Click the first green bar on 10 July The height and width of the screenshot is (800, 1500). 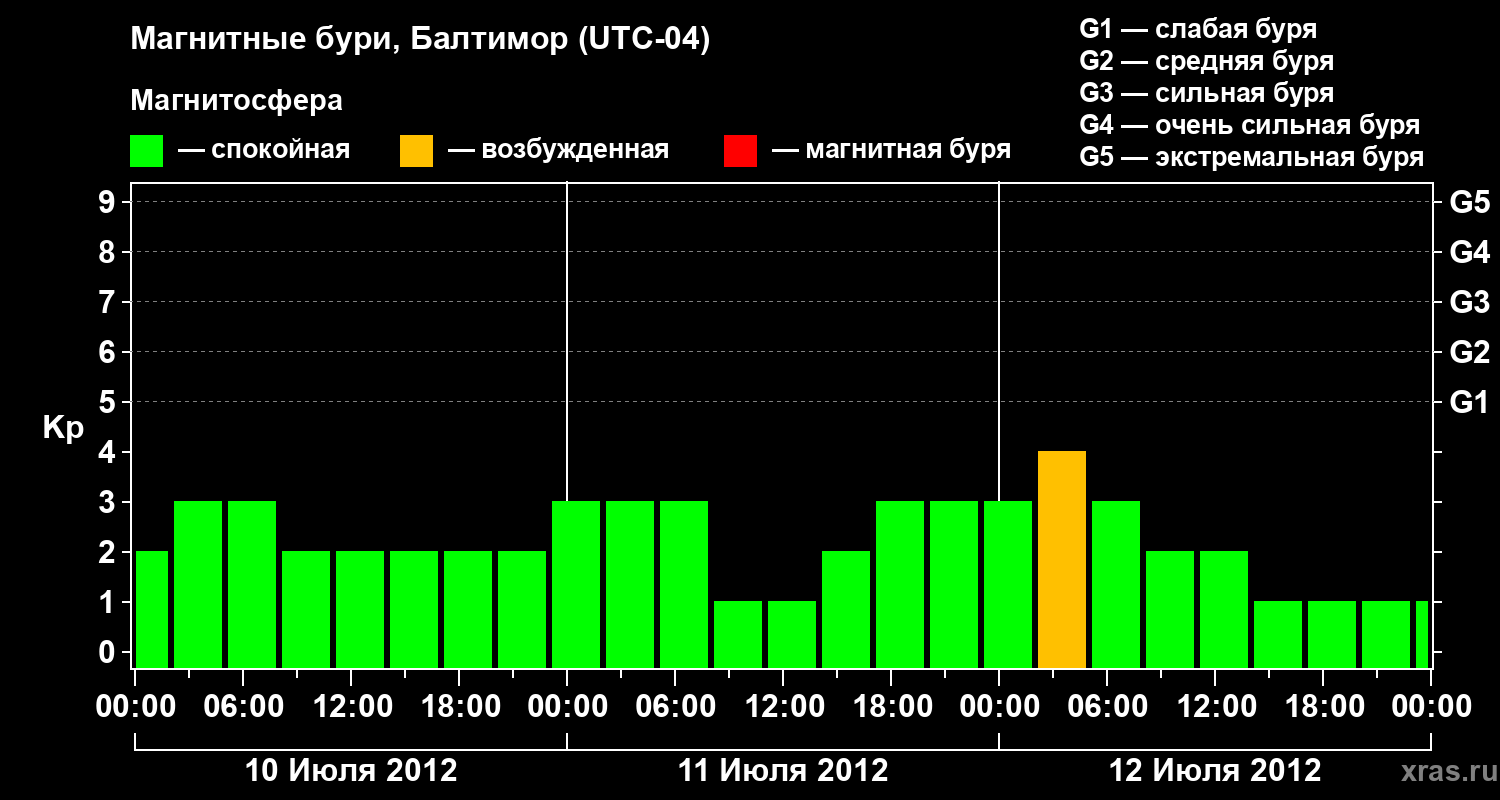(152, 610)
